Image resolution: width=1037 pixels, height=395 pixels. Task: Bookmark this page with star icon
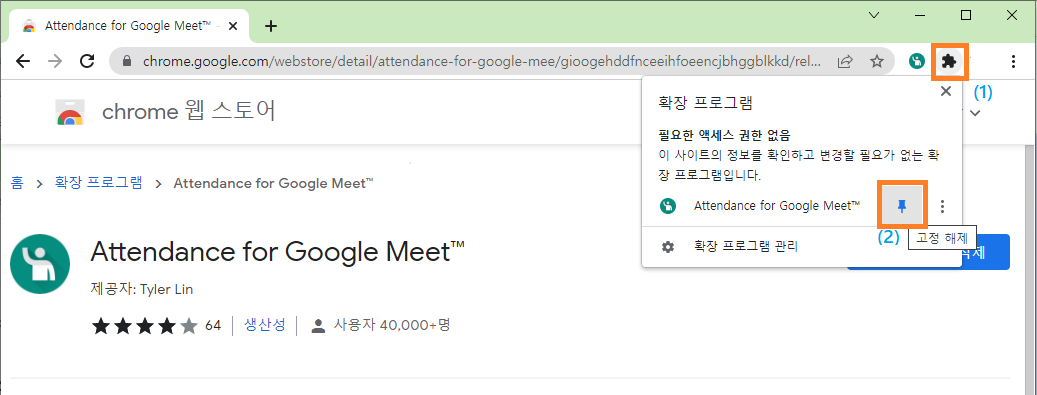coord(877,62)
